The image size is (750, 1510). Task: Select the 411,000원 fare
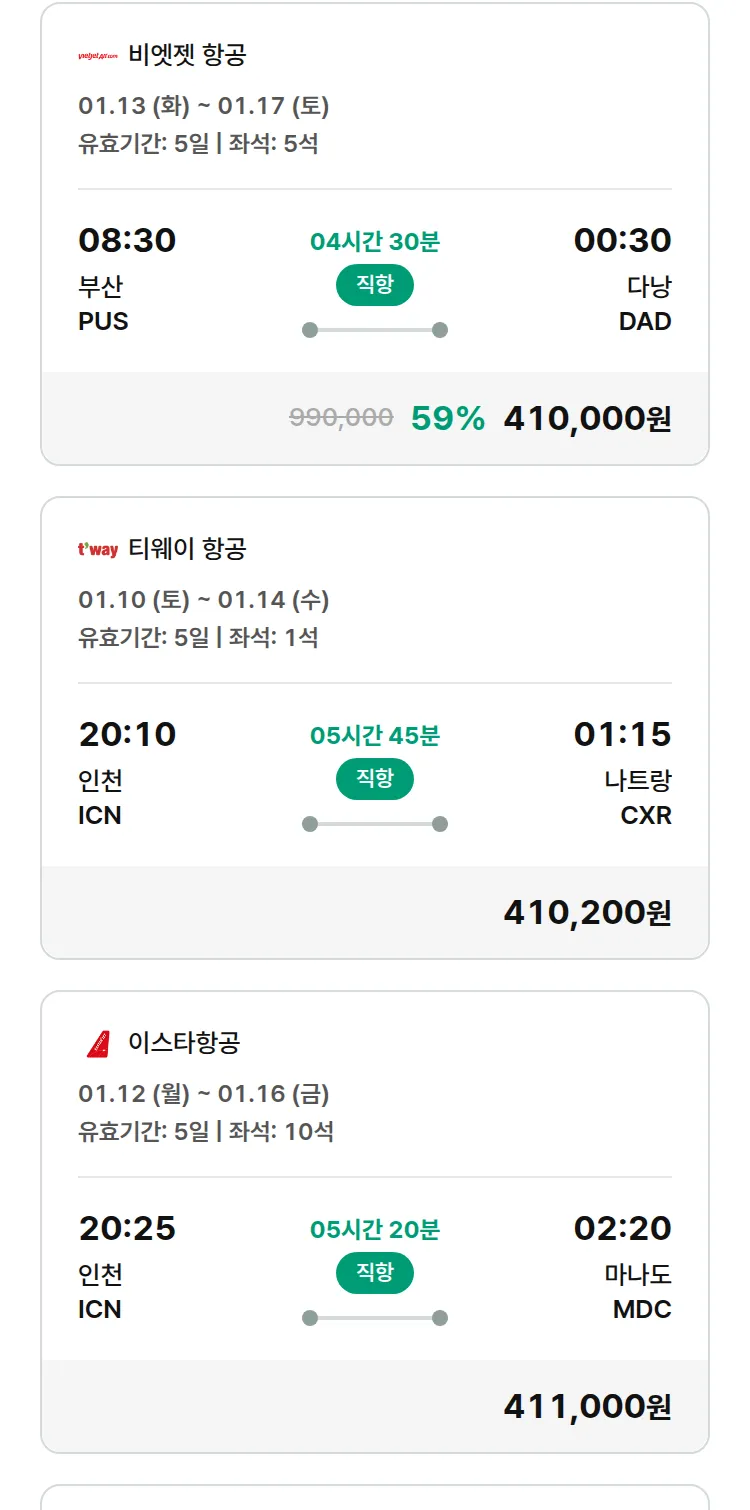pos(587,1406)
